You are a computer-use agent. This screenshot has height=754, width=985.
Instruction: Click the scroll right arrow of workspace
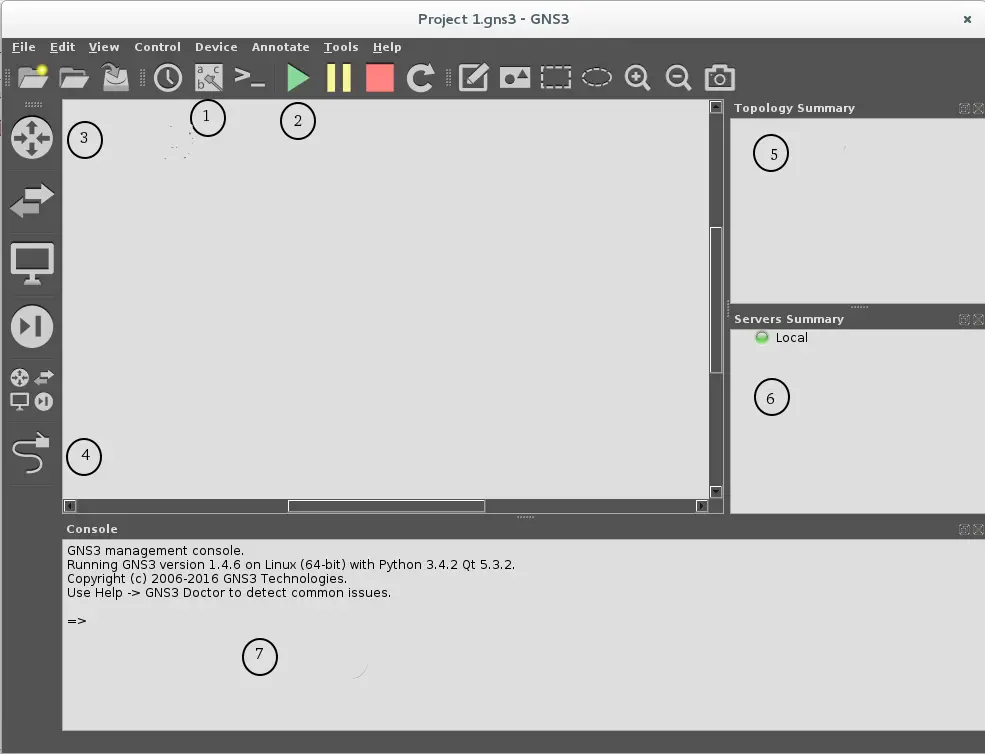tap(702, 506)
